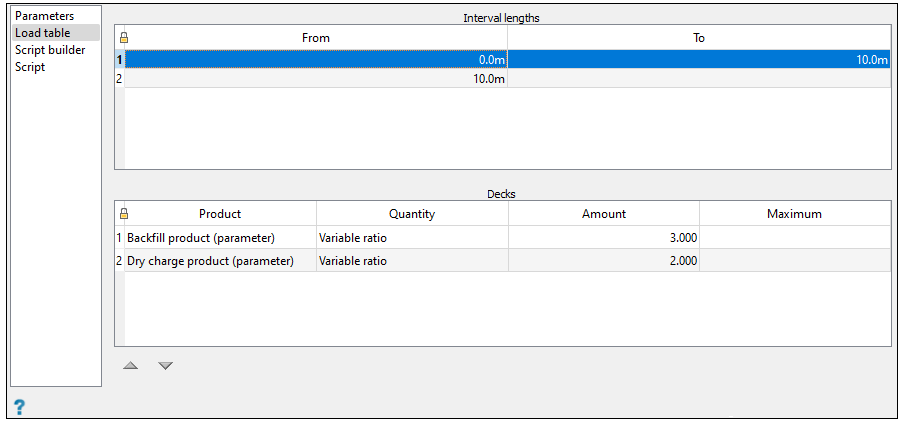Screen dimensions: 903x426
Task: Click the From column header
Action: tap(316, 38)
